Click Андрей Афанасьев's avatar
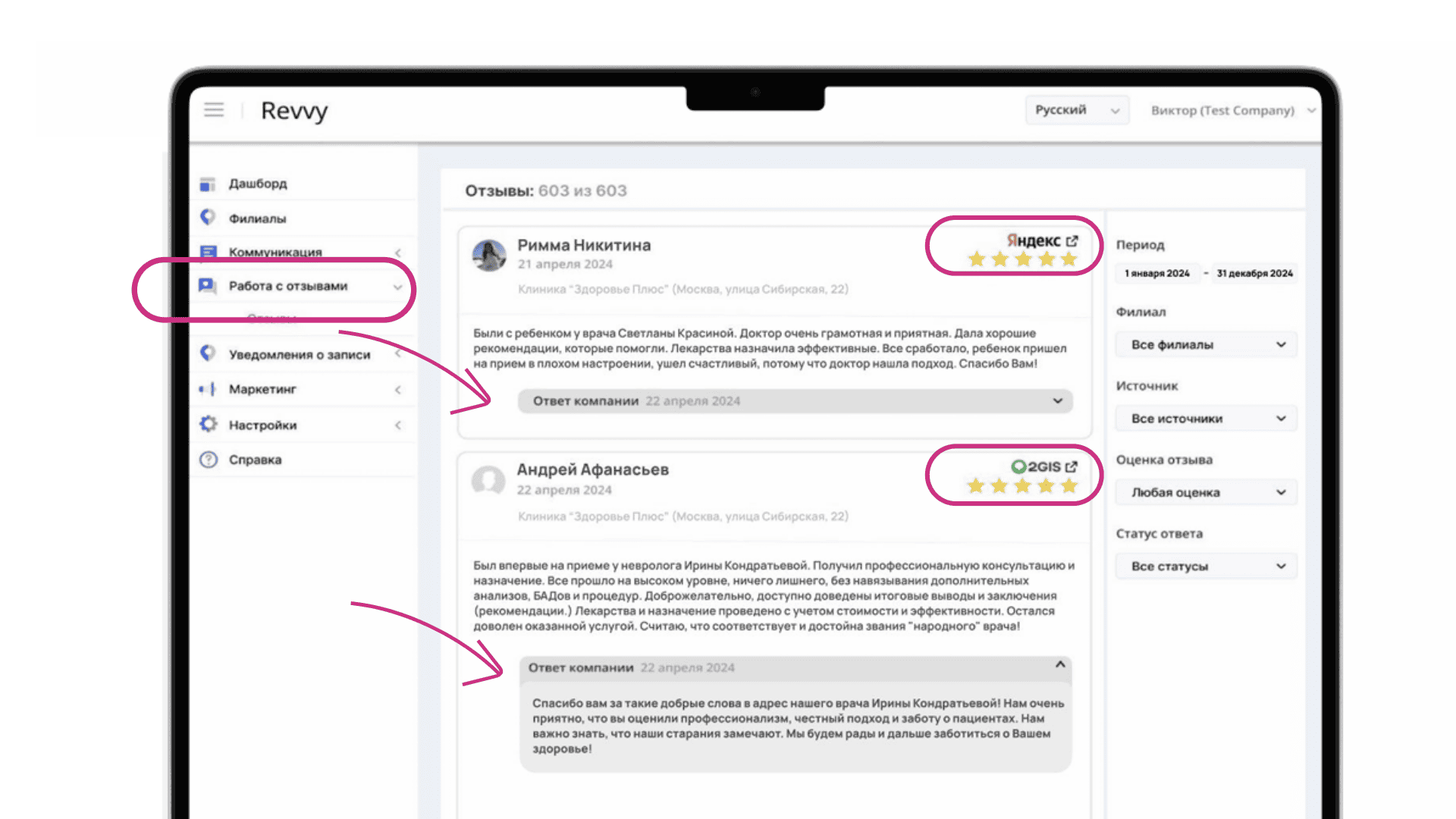The image size is (1456, 819). [488, 481]
